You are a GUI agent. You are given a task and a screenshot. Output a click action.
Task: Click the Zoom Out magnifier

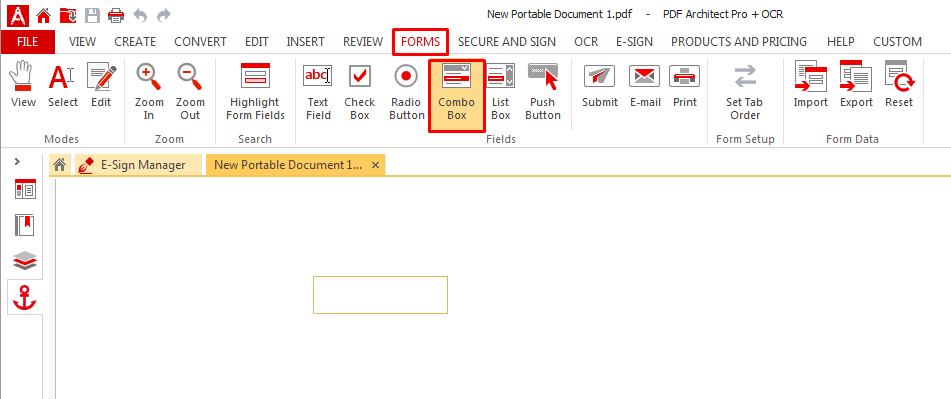[190, 92]
